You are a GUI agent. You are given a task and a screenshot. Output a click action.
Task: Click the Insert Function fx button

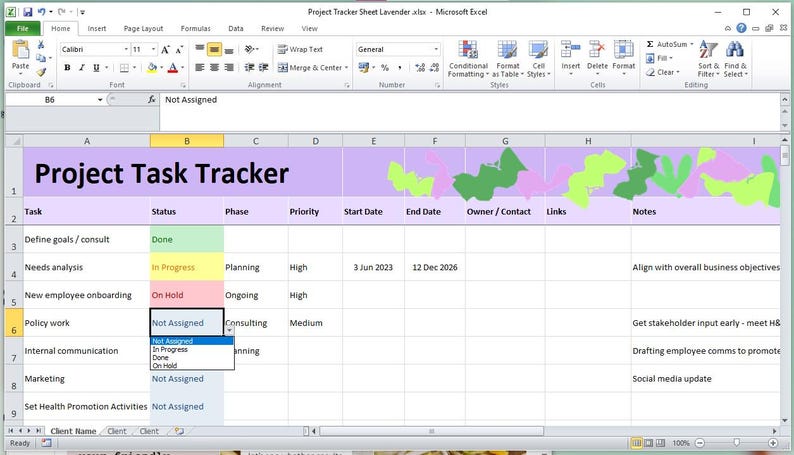[151, 100]
